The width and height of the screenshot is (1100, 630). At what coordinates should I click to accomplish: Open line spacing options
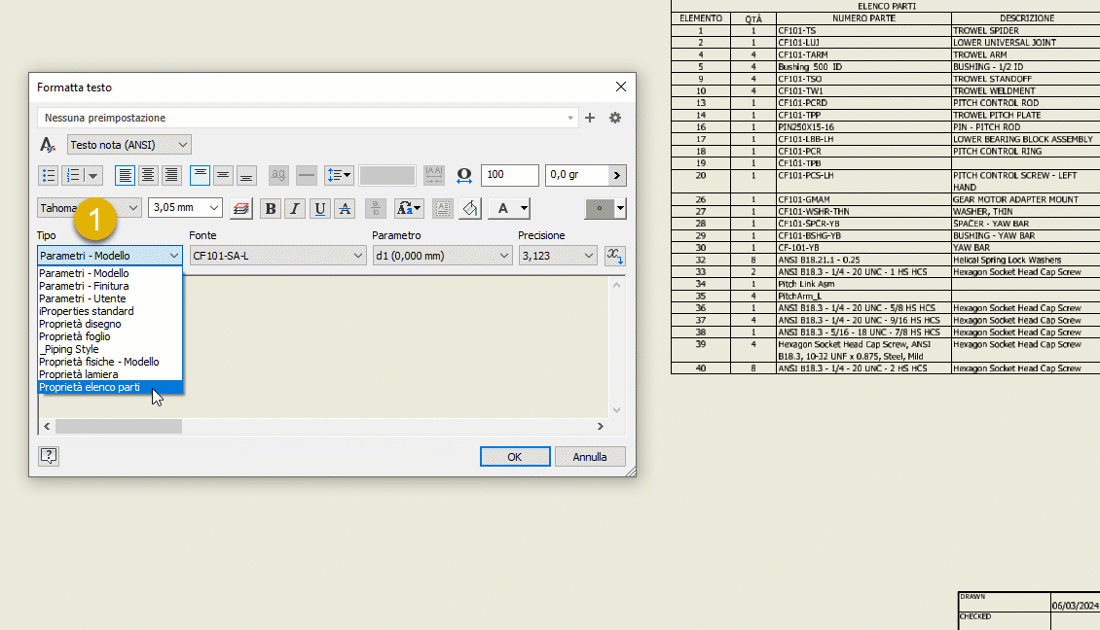(339, 175)
